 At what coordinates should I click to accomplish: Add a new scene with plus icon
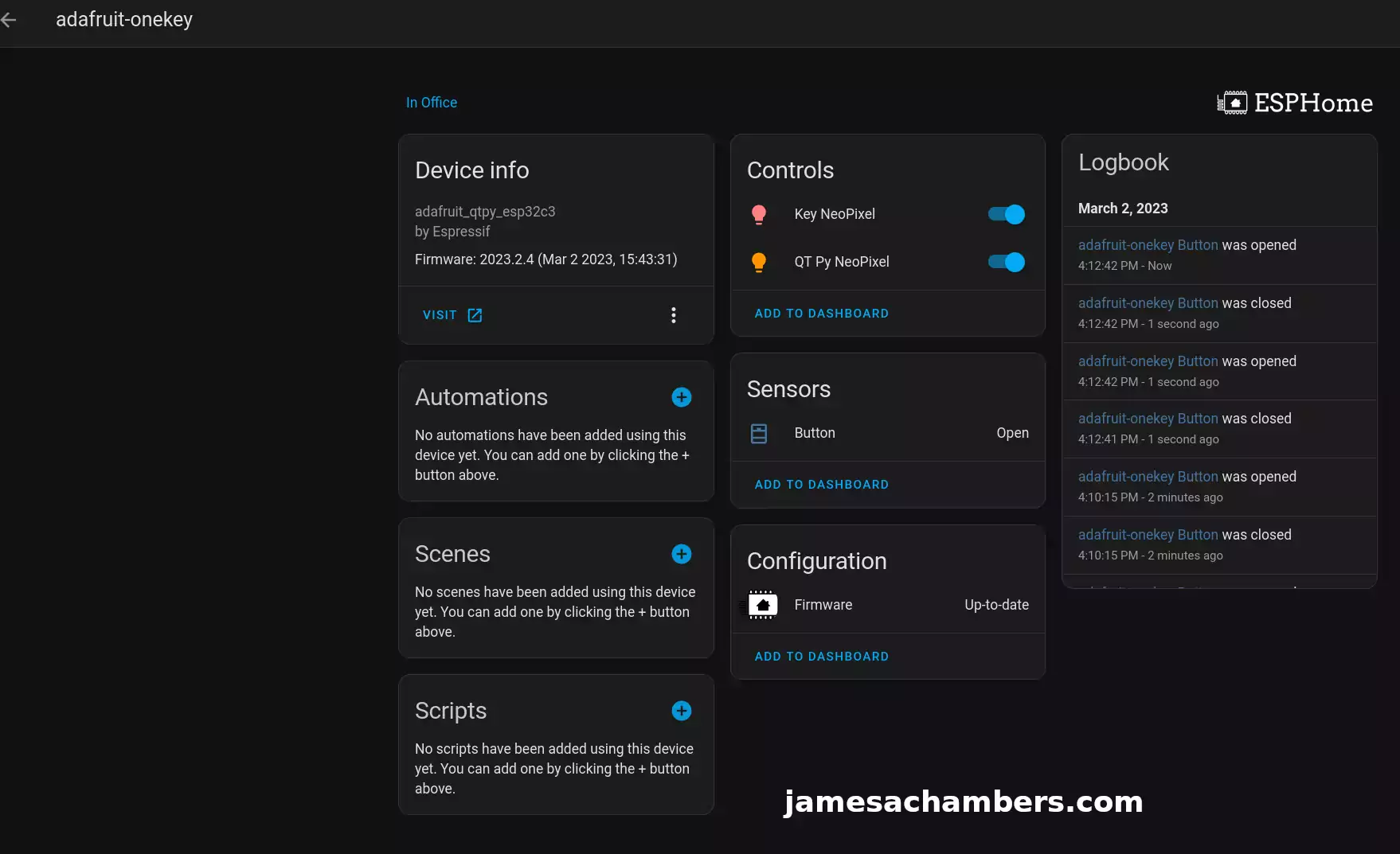(x=682, y=554)
